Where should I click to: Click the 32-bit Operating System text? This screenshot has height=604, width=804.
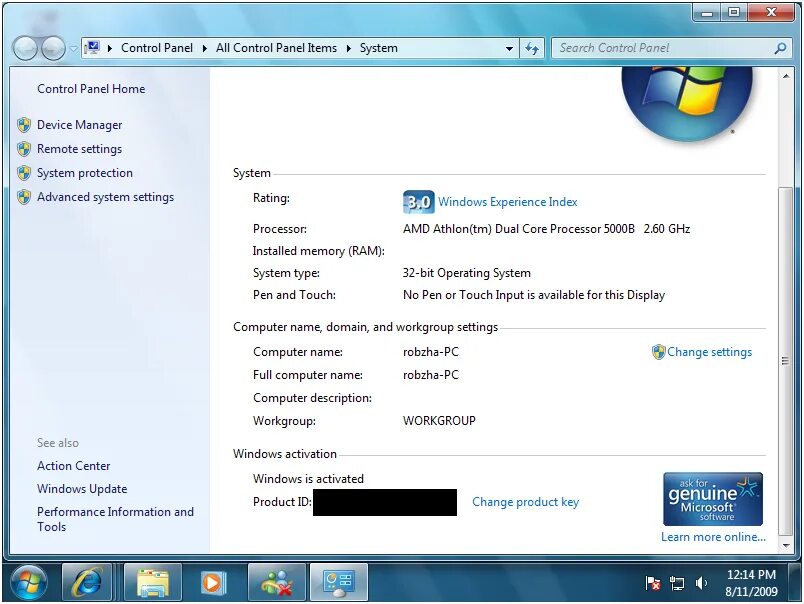pos(466,273)
